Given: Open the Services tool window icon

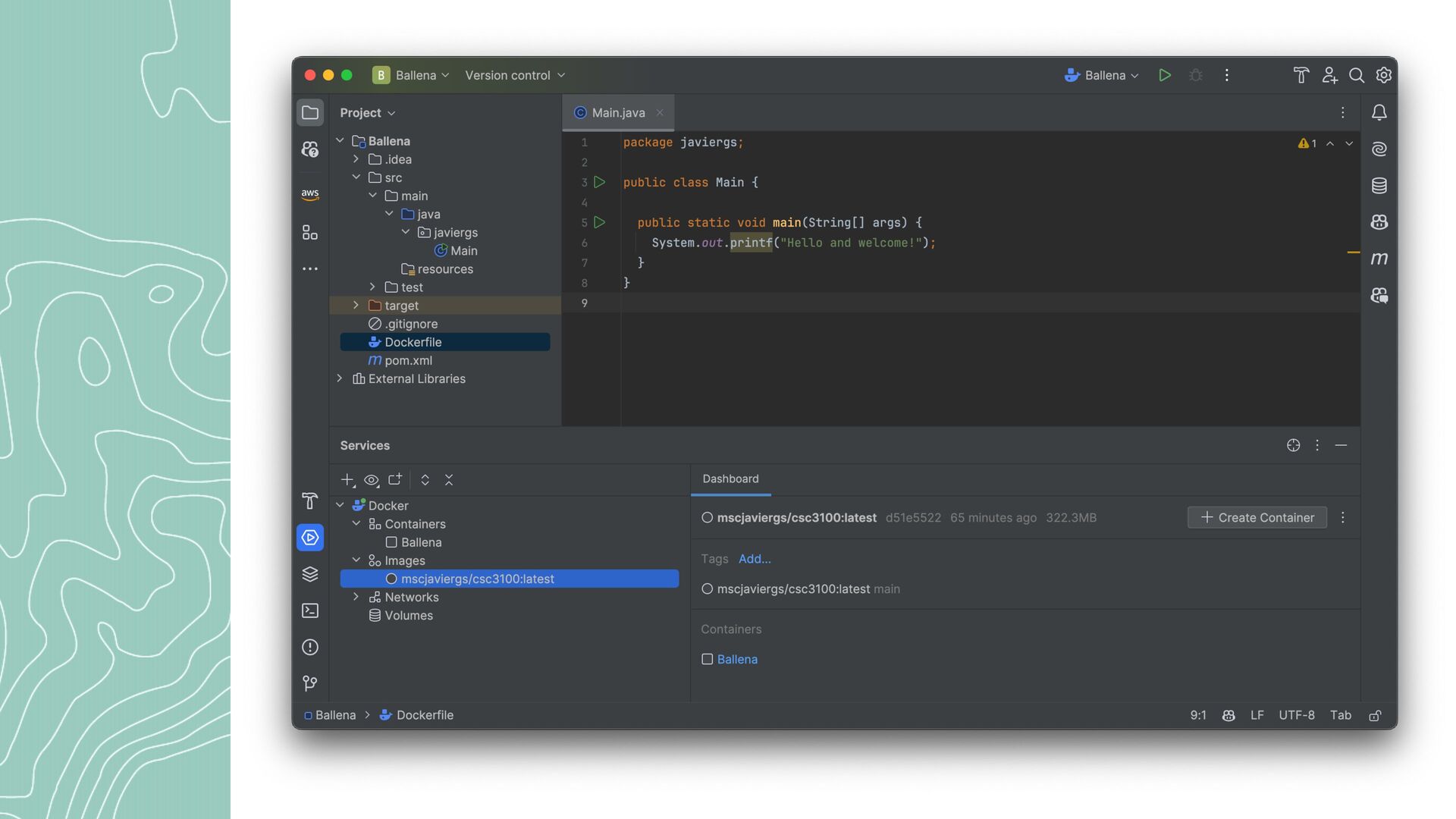Looking at the screenshot, I should click(x=310, y=538).
